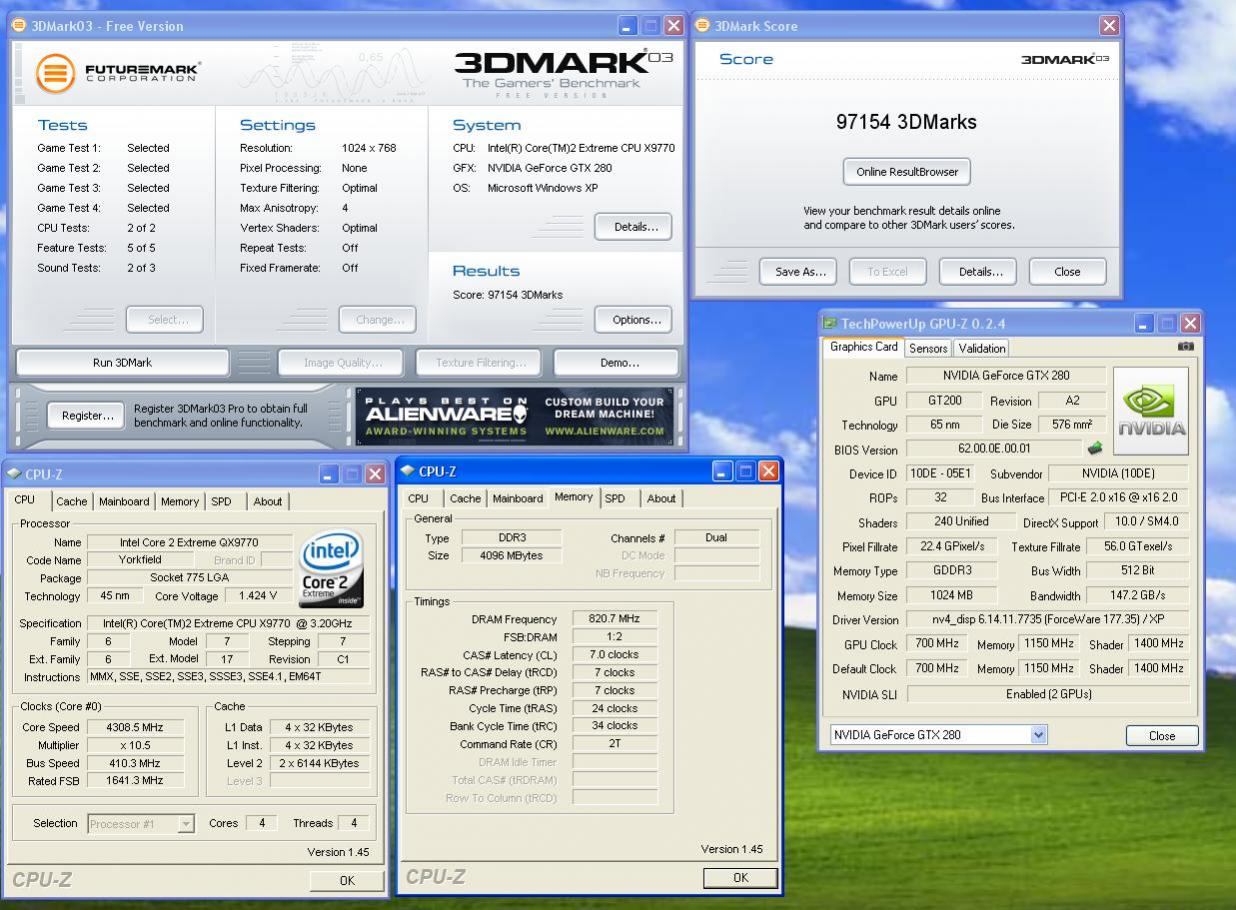
Task: Click Options button in Results section
Action: pos(635,320)
